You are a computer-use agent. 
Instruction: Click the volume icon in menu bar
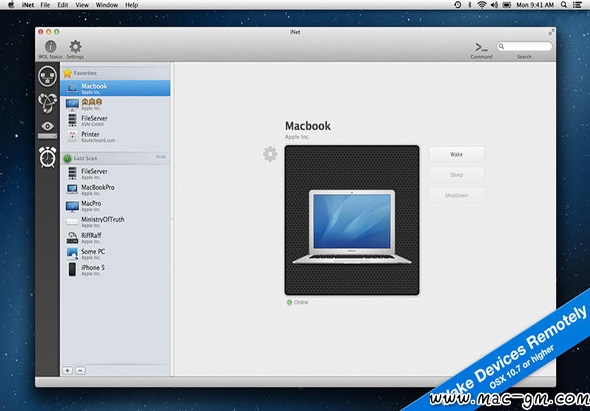pyautogui.click(x=494, y=5)
